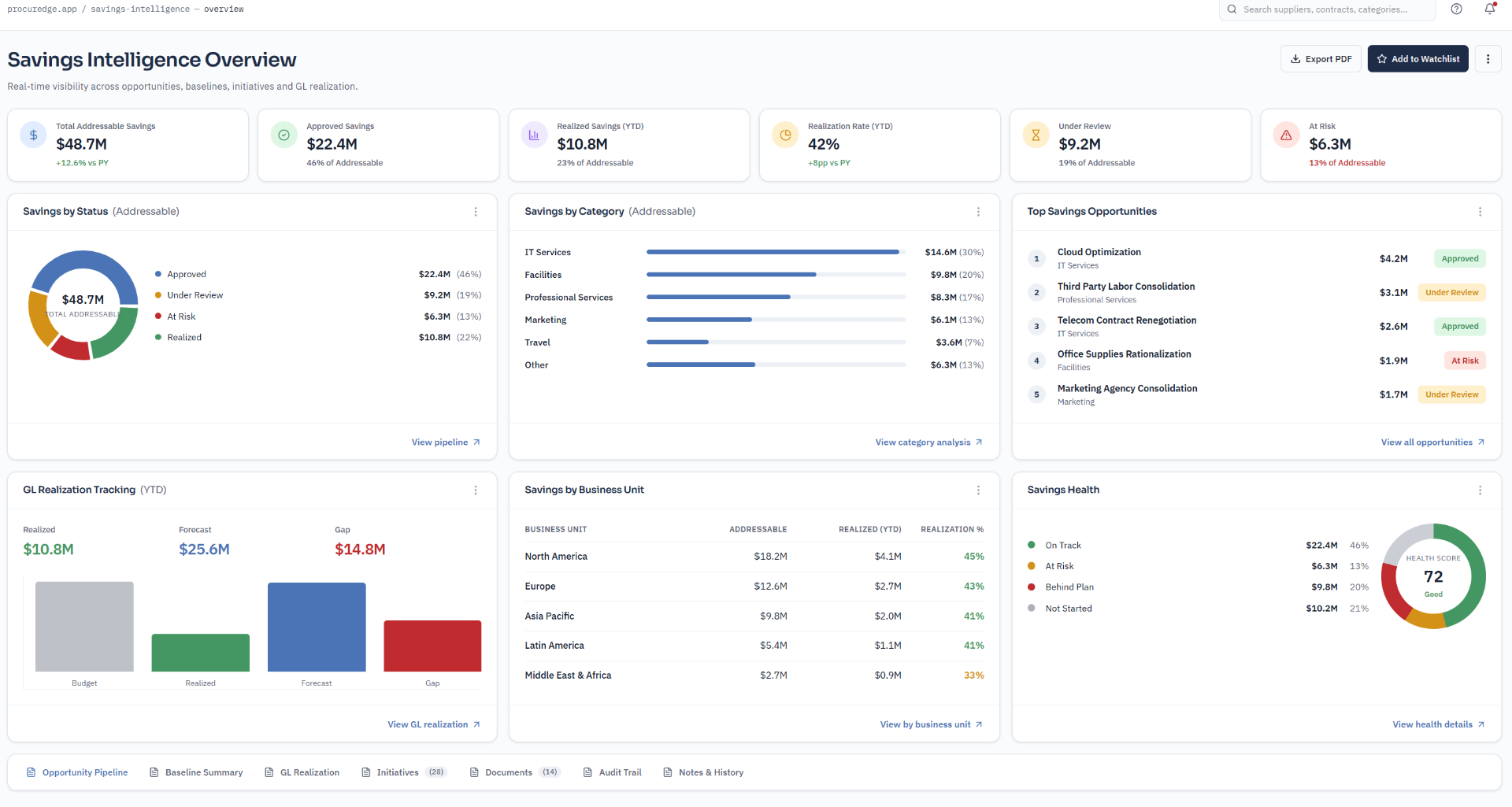Click the document icon beside Initiatives

(x=366, y=772)
